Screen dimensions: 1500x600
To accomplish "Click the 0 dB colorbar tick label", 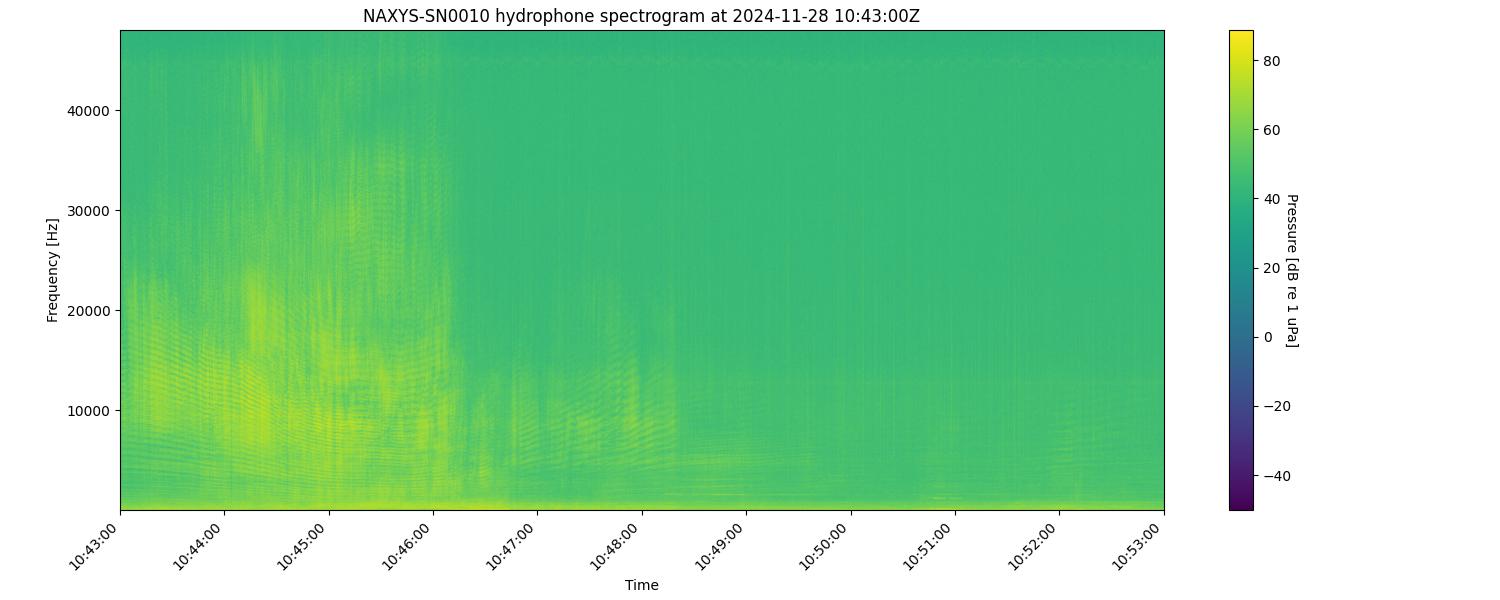I will (1269, 337).
